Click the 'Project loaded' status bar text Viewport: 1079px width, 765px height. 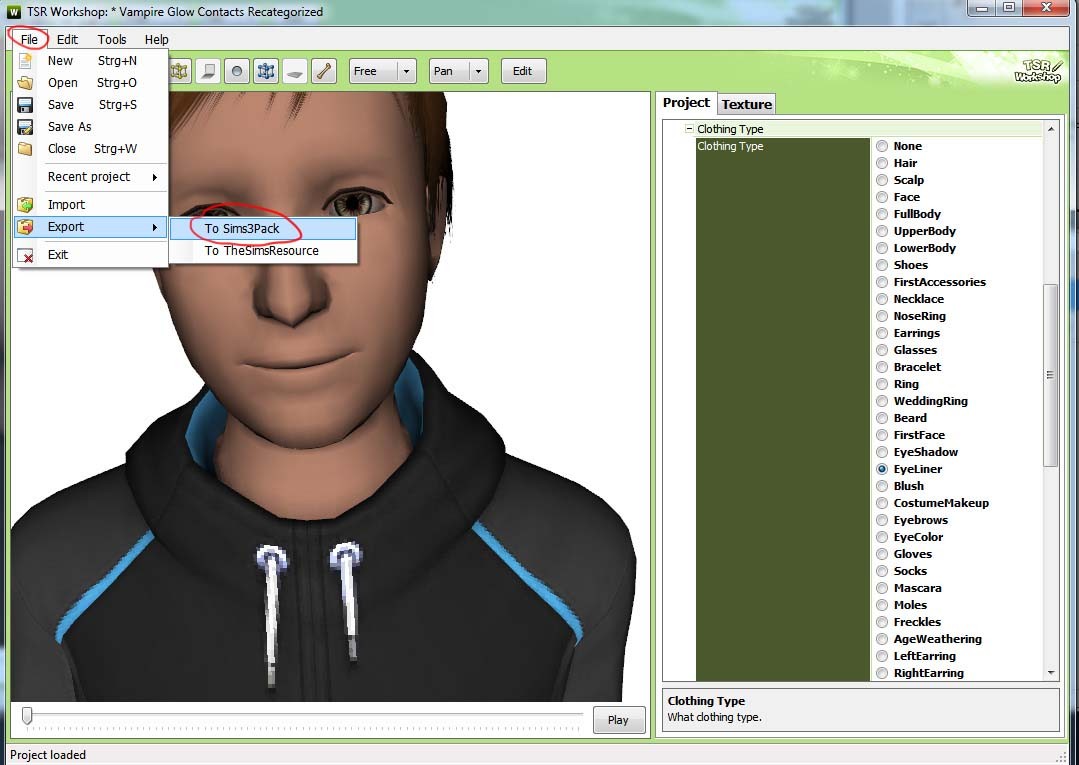coord(48,755)
